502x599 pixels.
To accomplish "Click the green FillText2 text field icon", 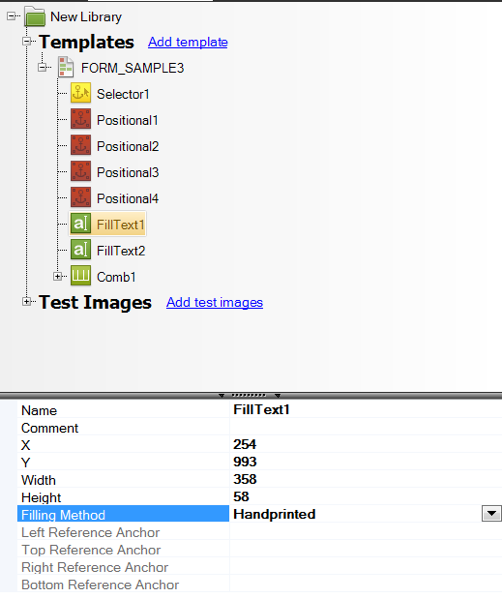I will click(x=81, y=249).
